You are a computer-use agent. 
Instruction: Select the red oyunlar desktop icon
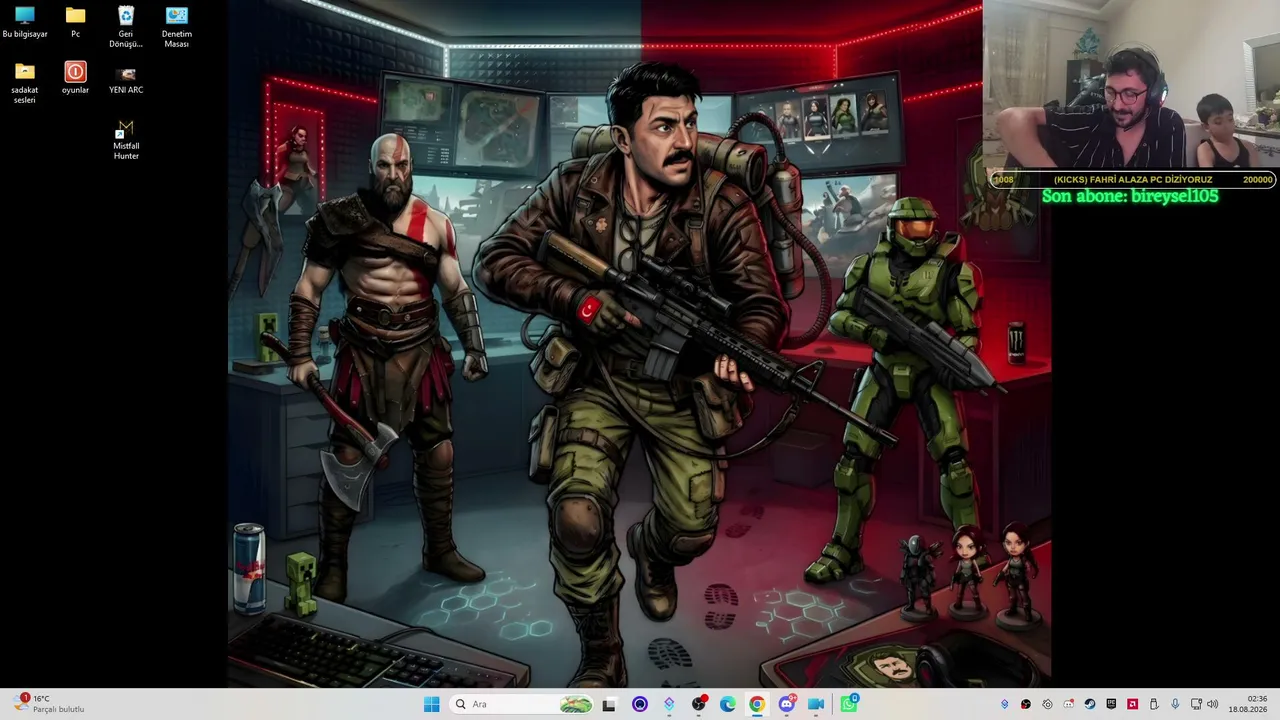(75, 78)
